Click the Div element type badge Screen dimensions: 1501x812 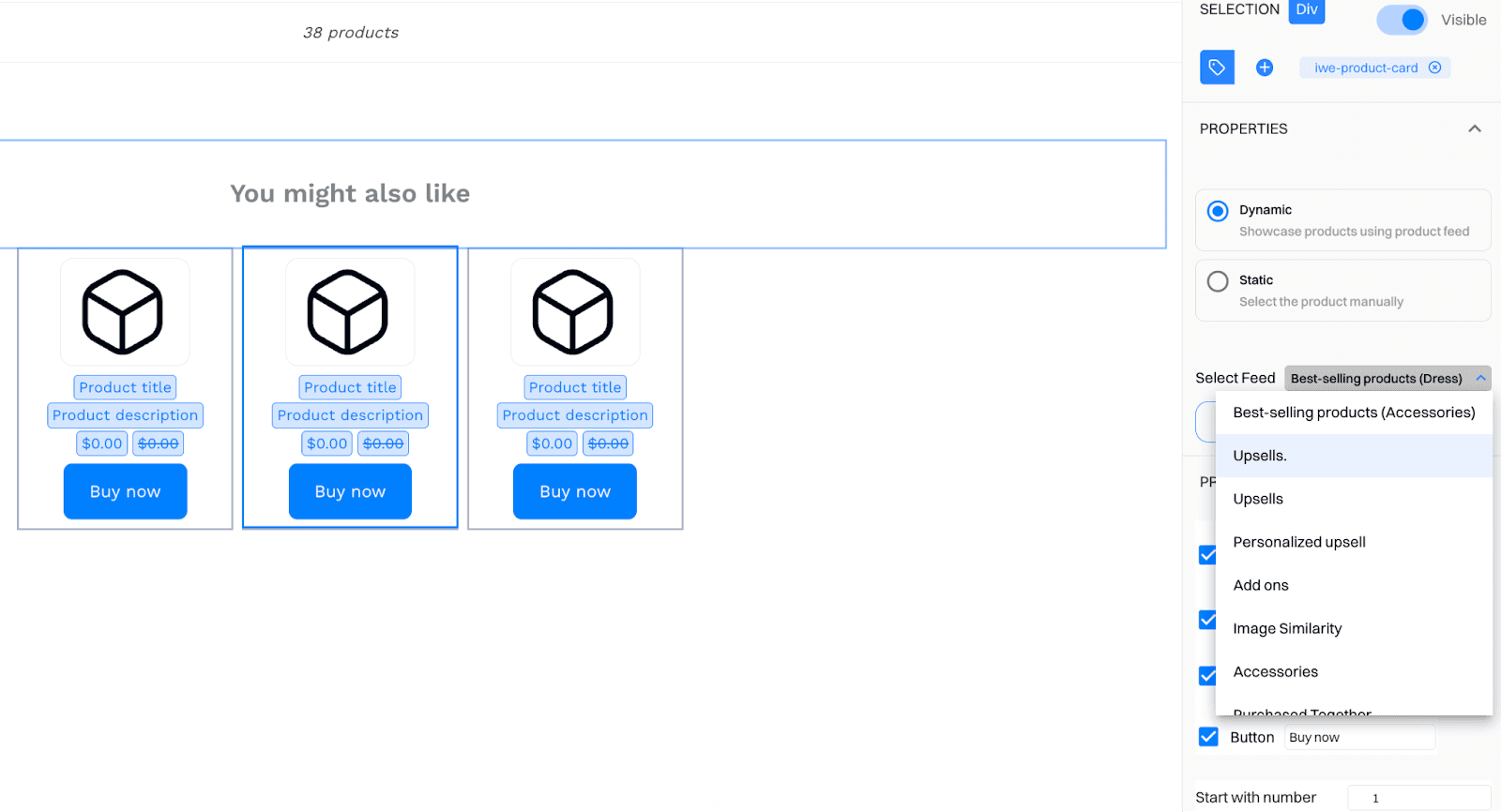coord(1306,10)
